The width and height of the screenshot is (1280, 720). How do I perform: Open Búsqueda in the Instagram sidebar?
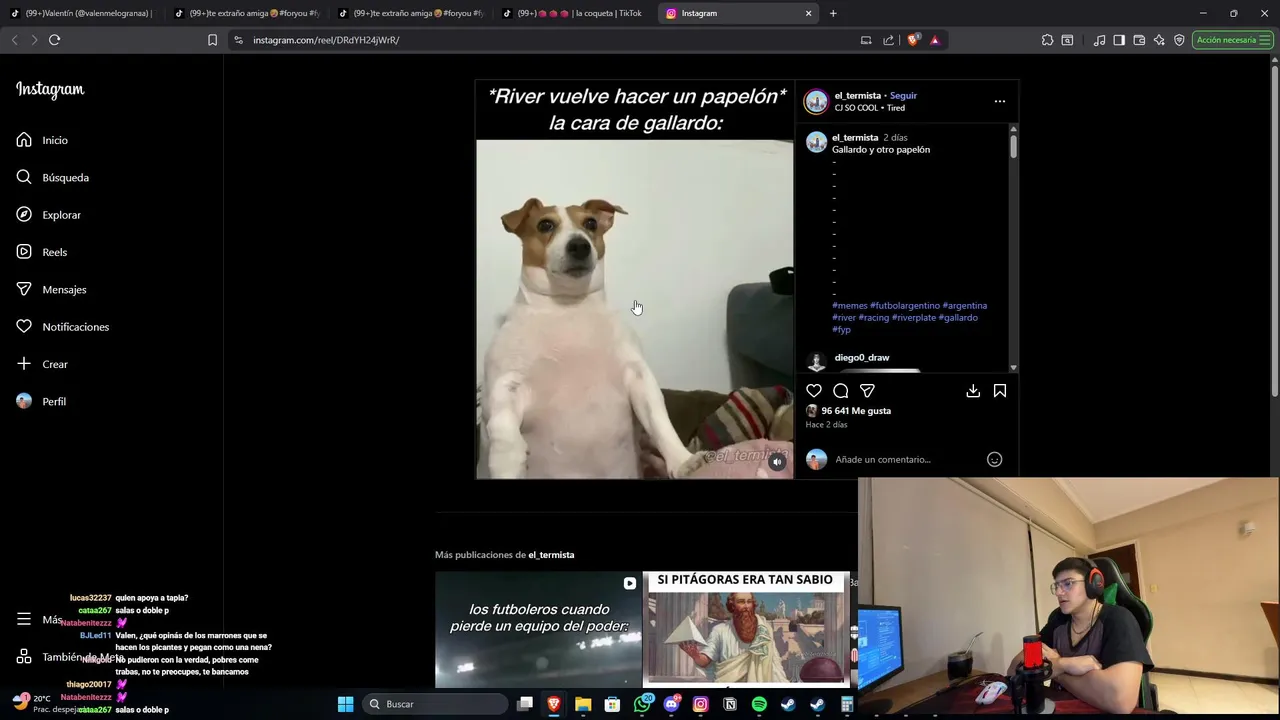point(52,177)
